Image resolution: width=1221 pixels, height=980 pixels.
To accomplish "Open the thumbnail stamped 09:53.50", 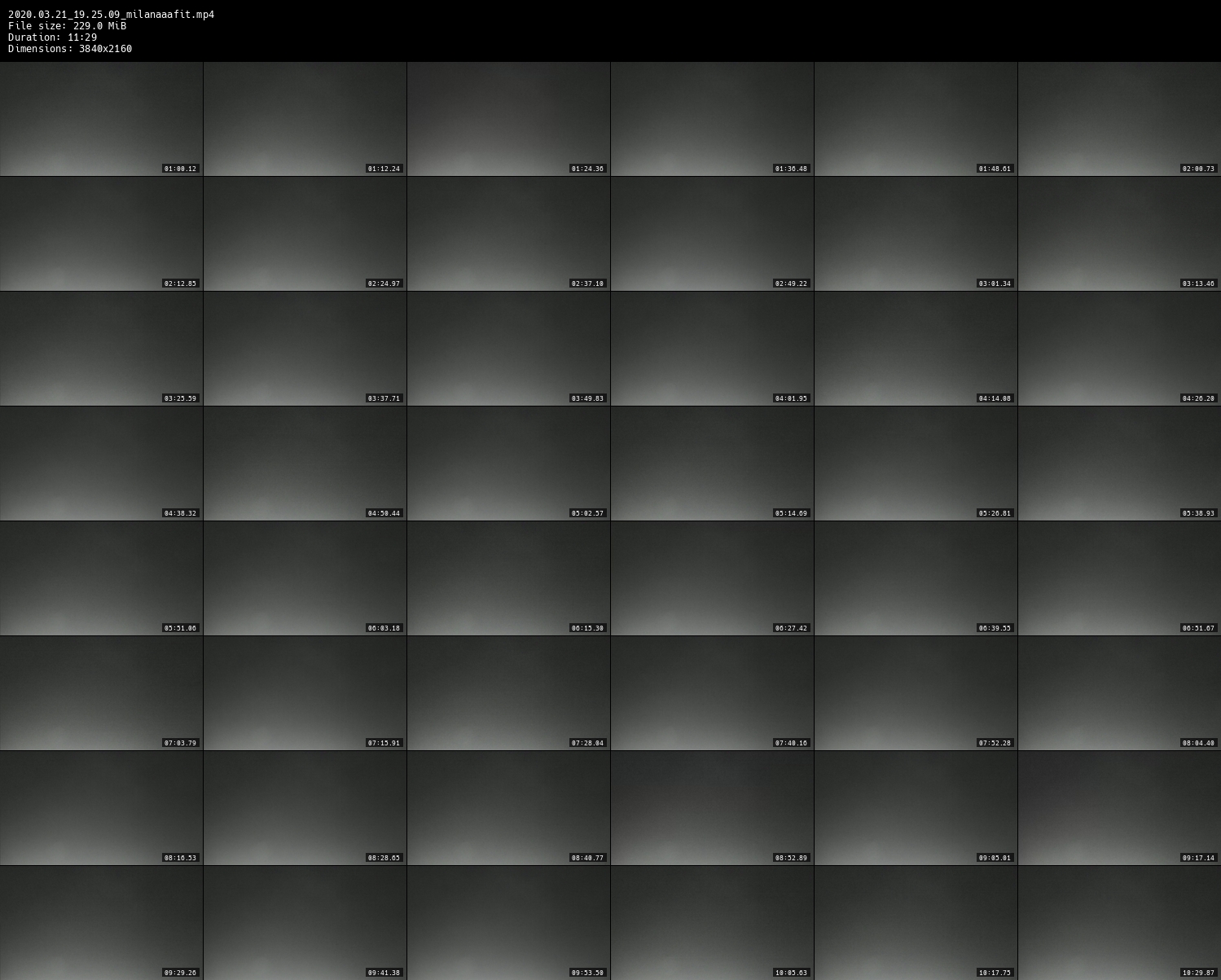I will click(508, 923).
